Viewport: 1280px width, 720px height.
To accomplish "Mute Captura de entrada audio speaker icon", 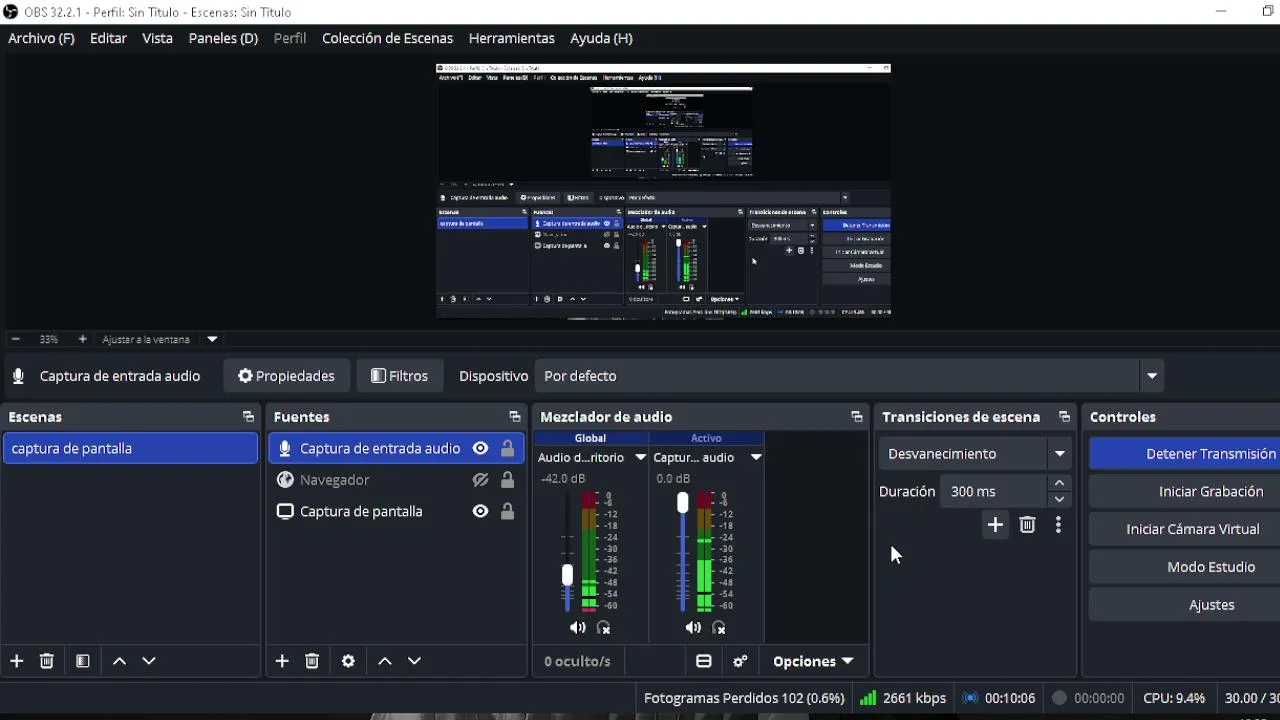I will coord(693,628).
